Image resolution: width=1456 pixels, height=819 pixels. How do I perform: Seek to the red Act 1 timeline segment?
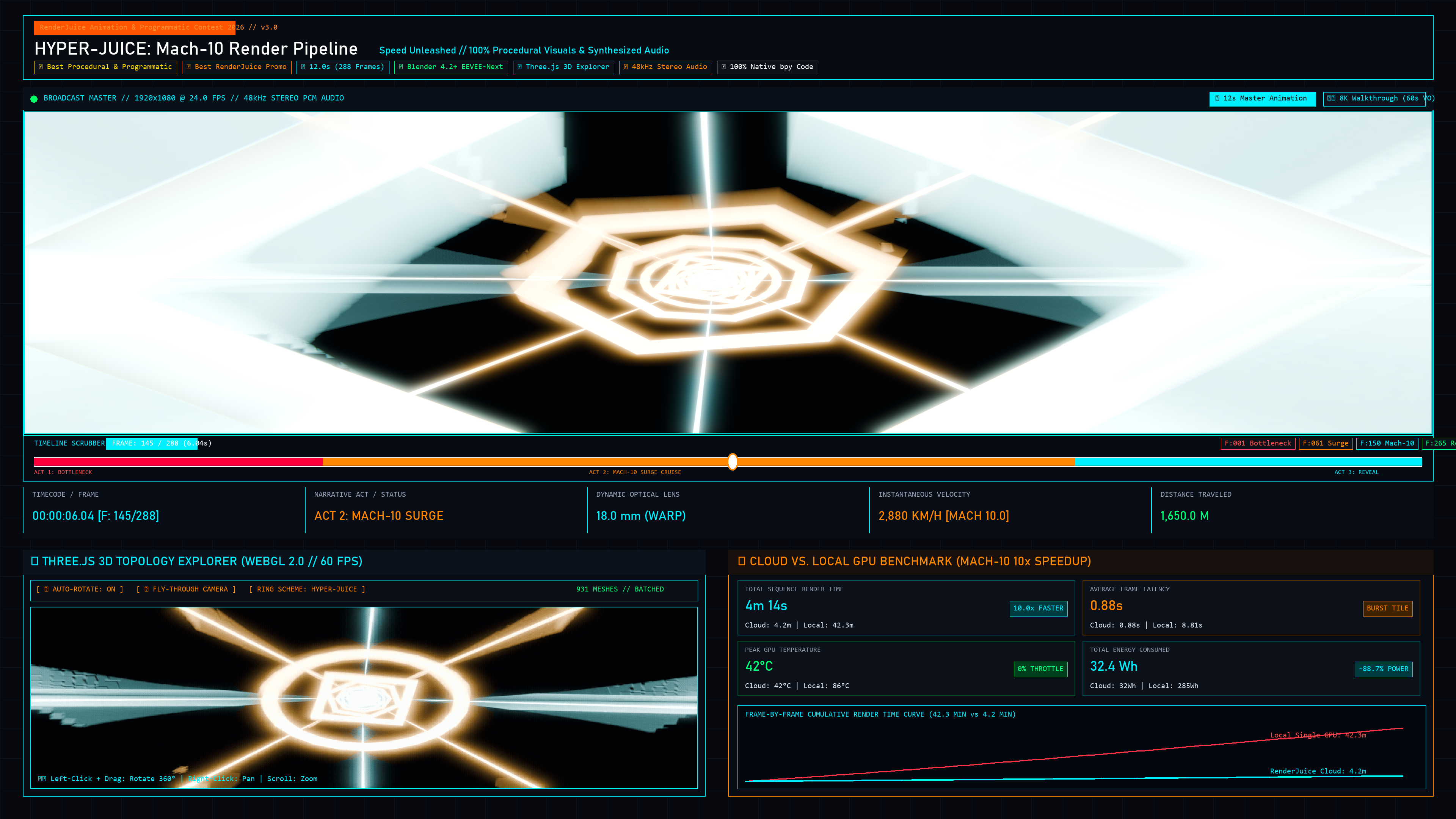[x=178, y=462]
